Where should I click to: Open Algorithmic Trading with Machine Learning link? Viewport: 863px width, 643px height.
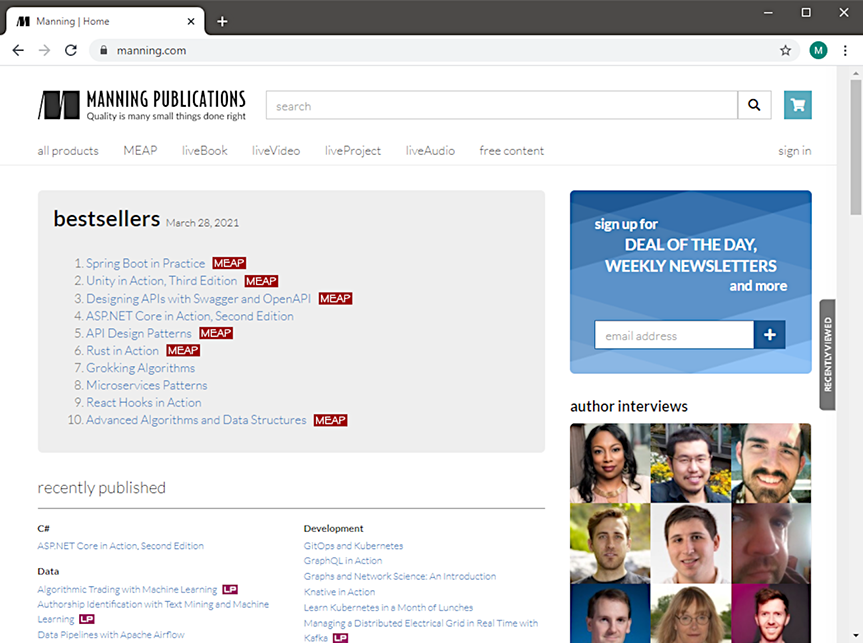[x=127, y=590]
